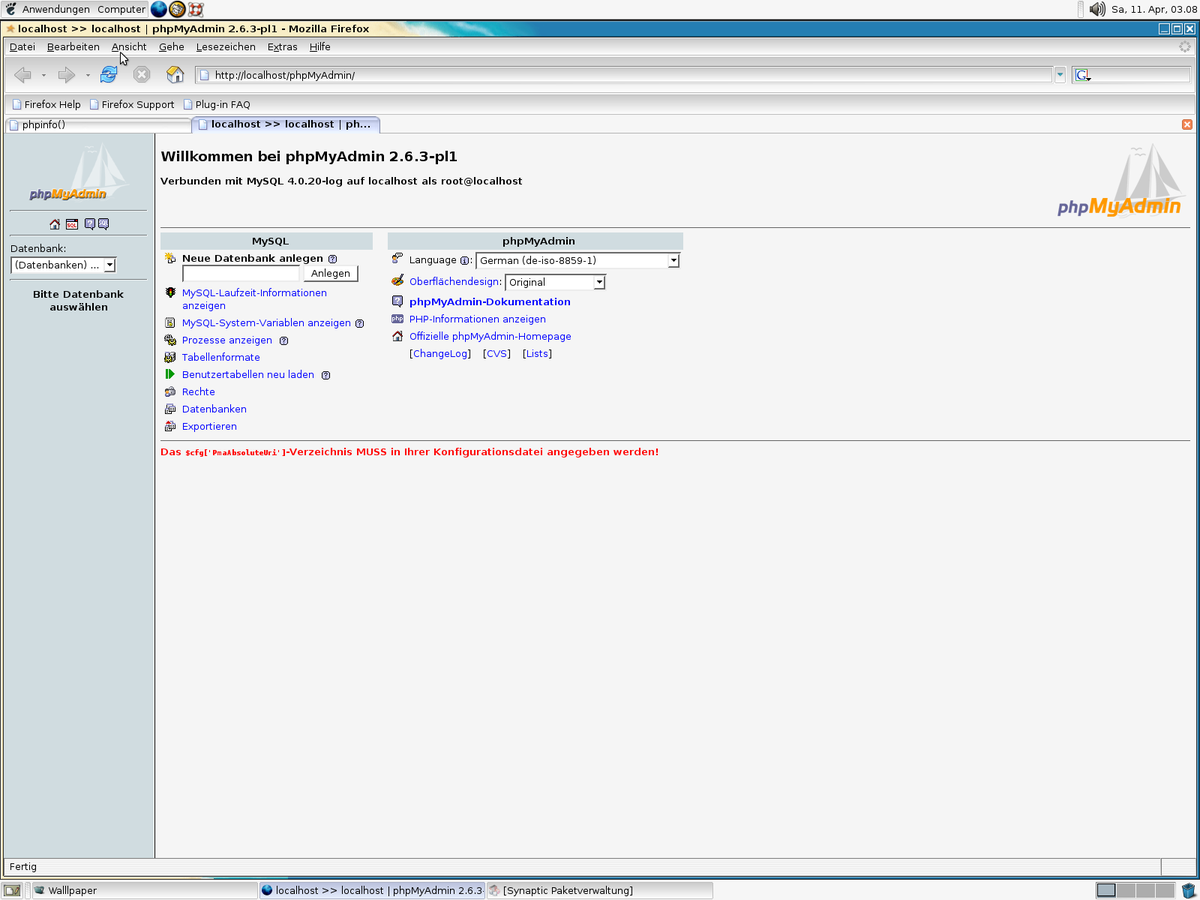Open the back button history dropdown arrow

click(x=43, y=75)
